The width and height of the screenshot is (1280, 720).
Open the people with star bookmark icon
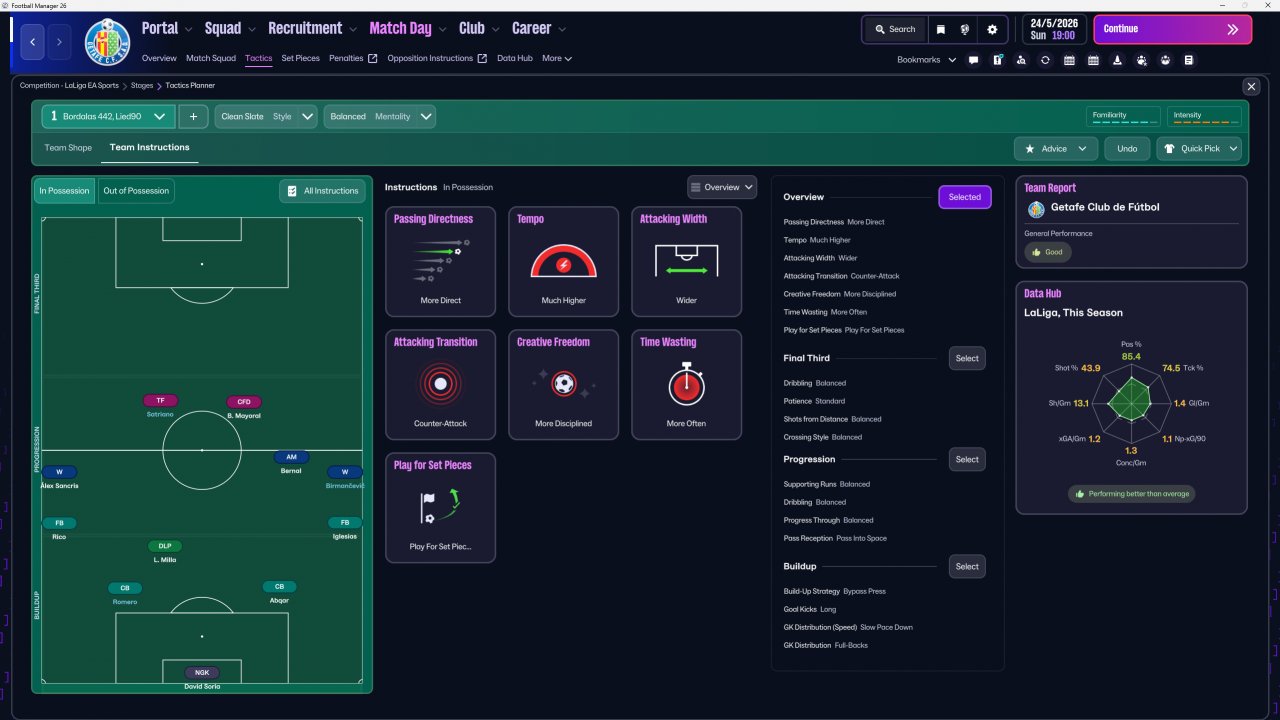click(x=1141, y=60)
